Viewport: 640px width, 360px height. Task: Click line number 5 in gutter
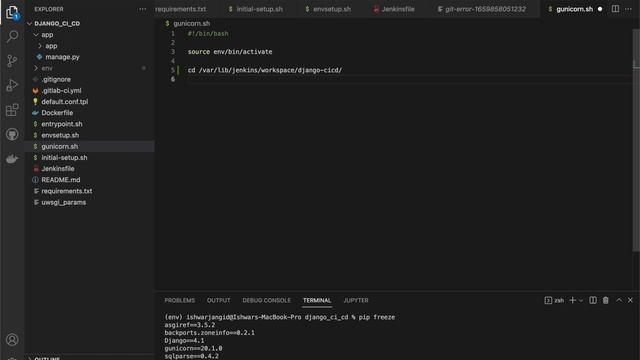tap(173, 70)
